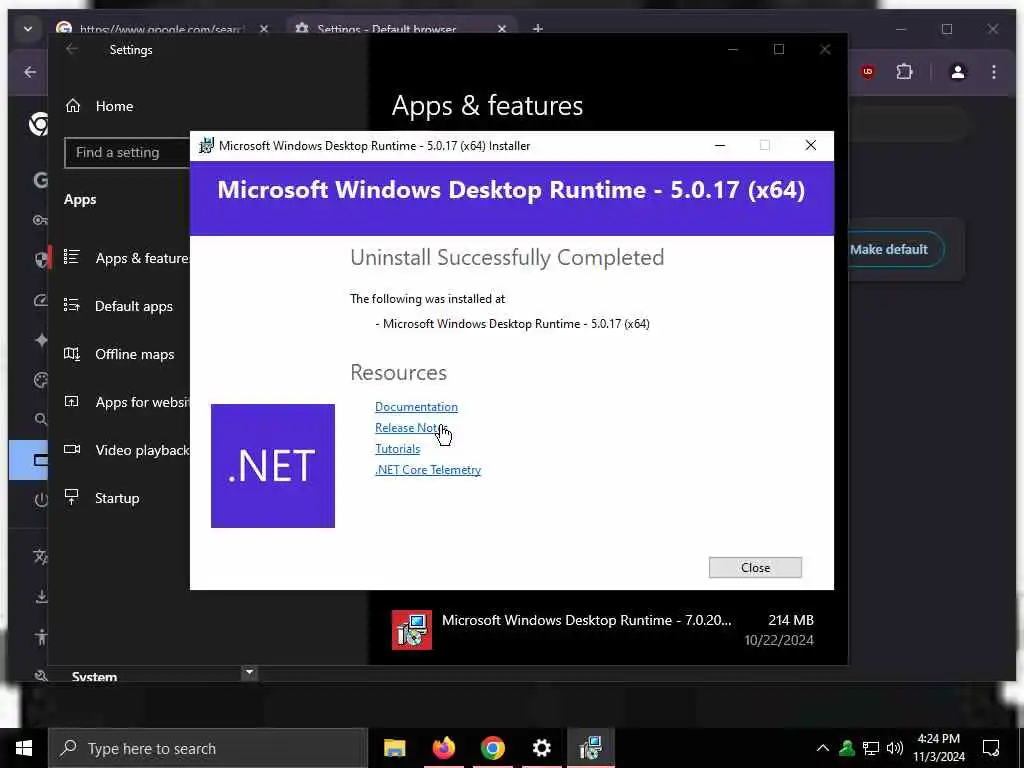Image resolution: width=1024 pixels, height=768 pixels.
Task: Show hidden system tray icons
Action: [823, 748]
